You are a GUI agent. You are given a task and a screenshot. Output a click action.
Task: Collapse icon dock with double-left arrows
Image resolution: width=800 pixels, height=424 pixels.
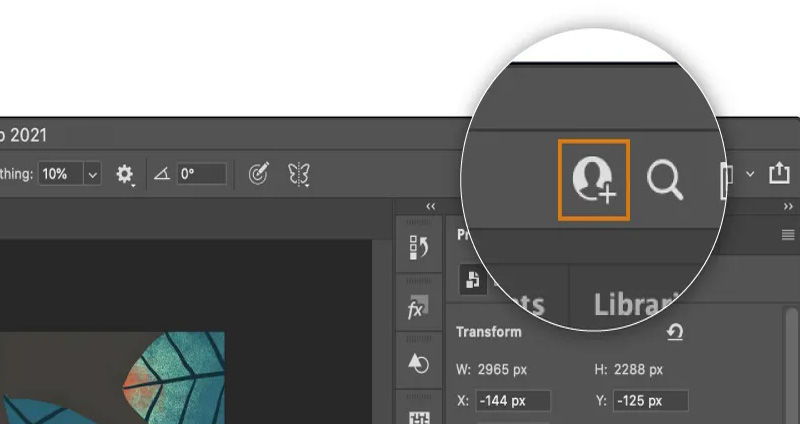(431, 206)
